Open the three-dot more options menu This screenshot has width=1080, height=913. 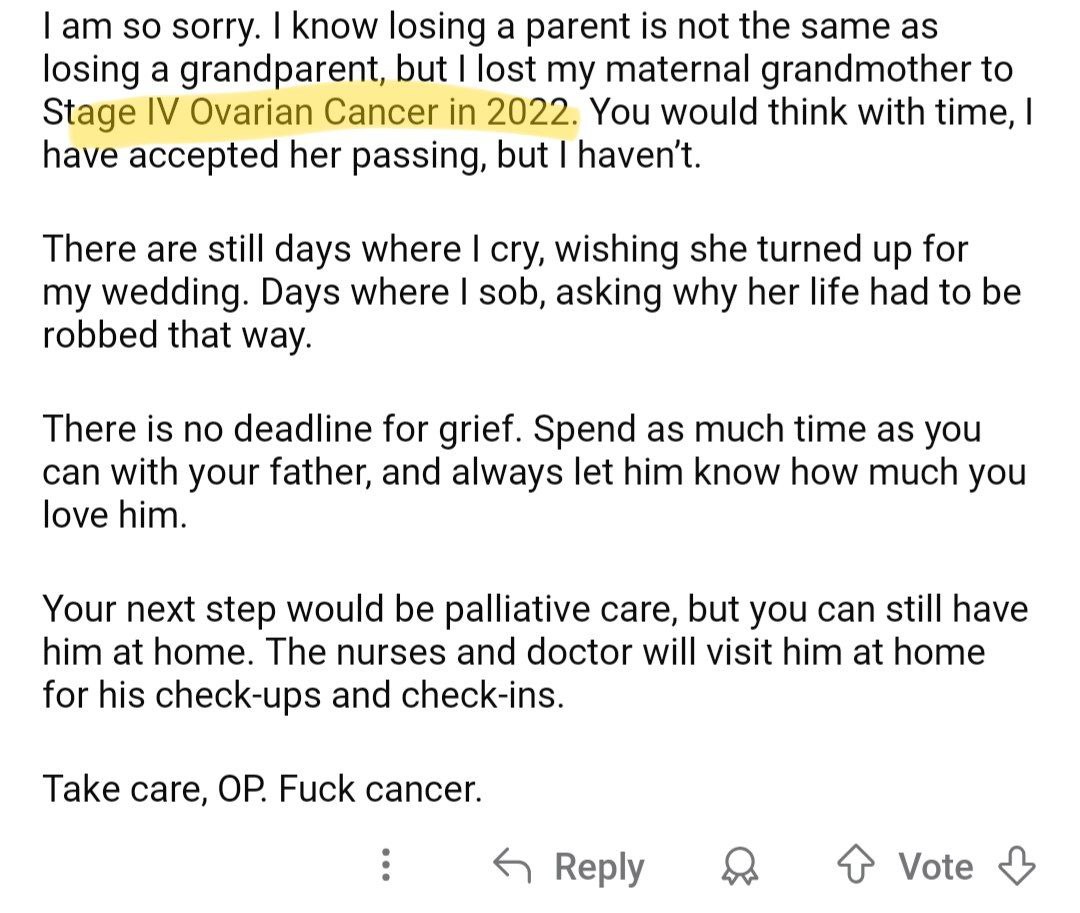pos(386,865)
